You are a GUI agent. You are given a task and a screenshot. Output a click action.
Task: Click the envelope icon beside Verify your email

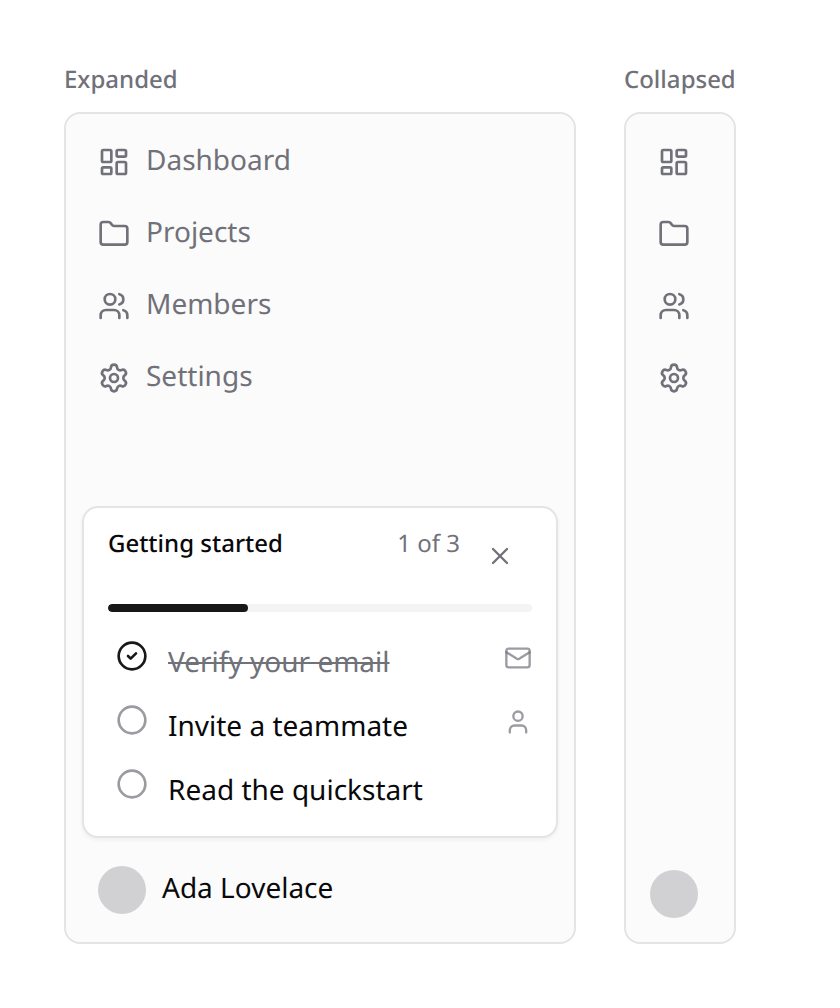[x=518, y=658]
